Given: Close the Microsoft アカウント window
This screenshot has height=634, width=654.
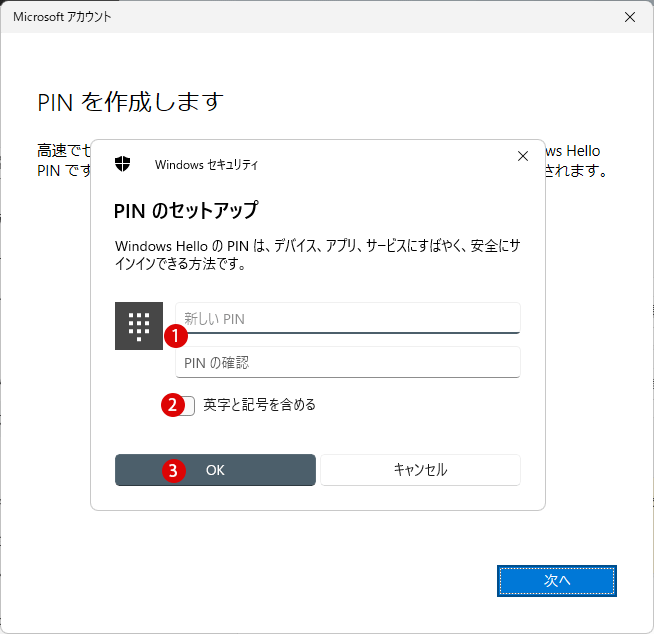Looking at the screenshot, I should click(x=630, y=17).
